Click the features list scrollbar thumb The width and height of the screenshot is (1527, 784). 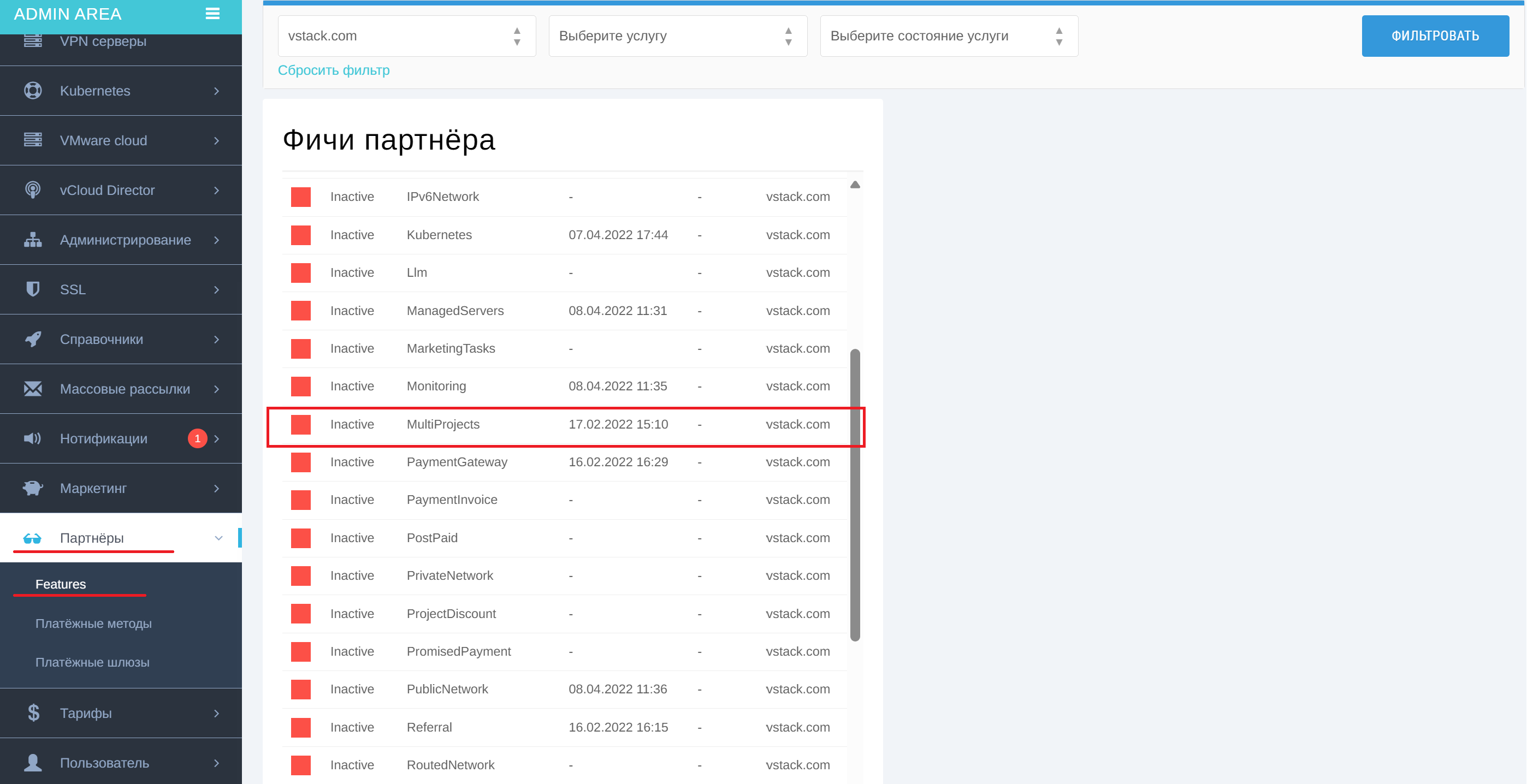point(855,495)
